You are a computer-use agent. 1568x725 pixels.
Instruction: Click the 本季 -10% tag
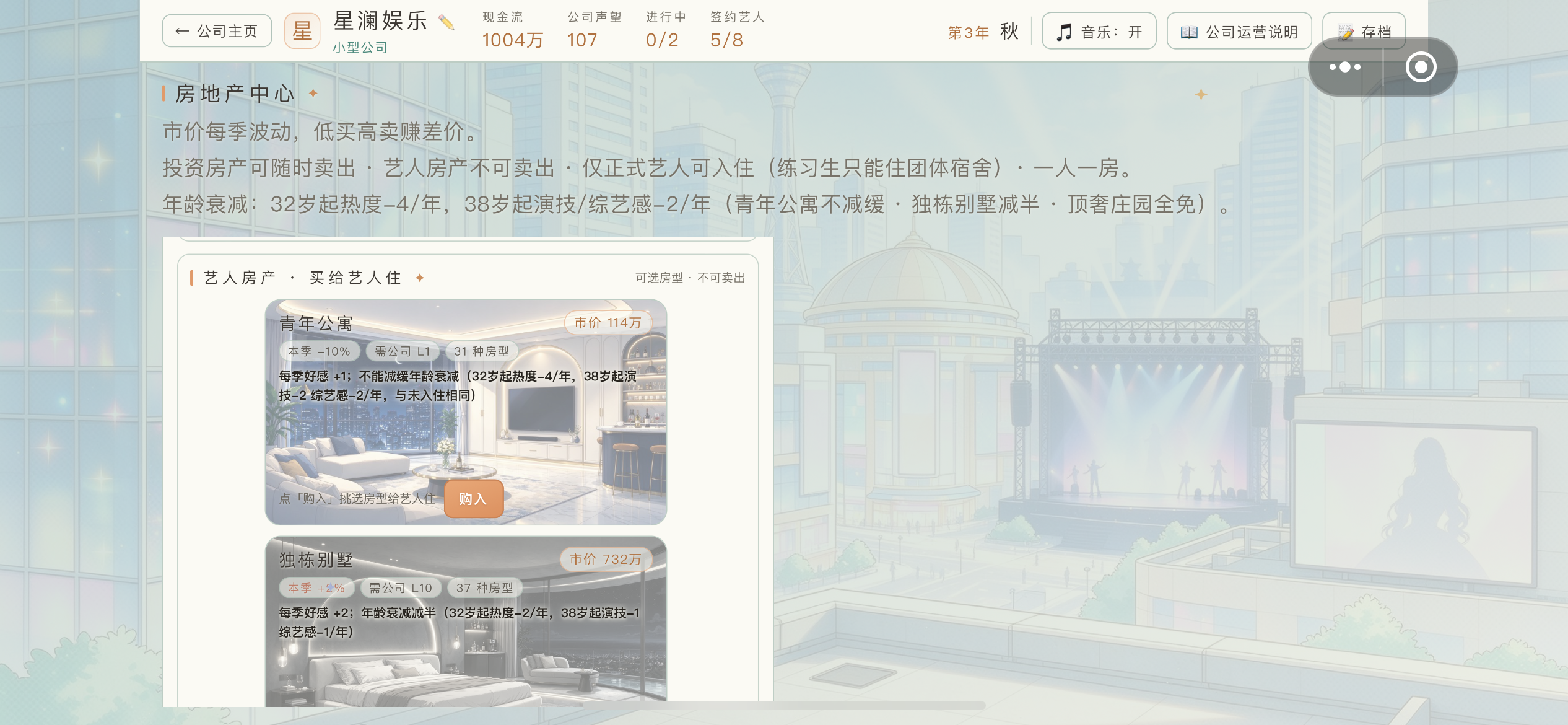point(319,351)
